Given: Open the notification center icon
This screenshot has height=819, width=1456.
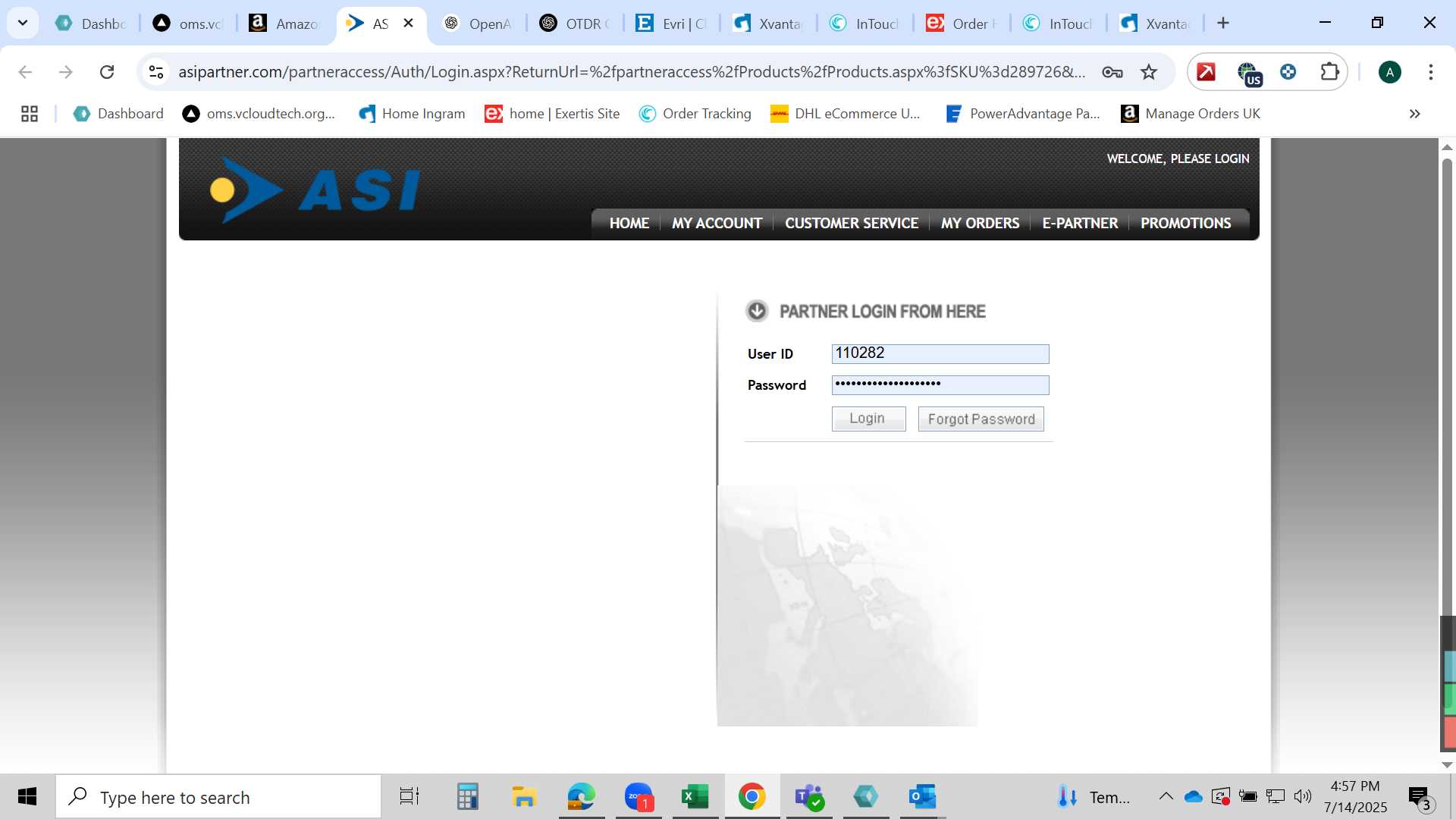Looking at the screenshot, I should pos(1420,797).
